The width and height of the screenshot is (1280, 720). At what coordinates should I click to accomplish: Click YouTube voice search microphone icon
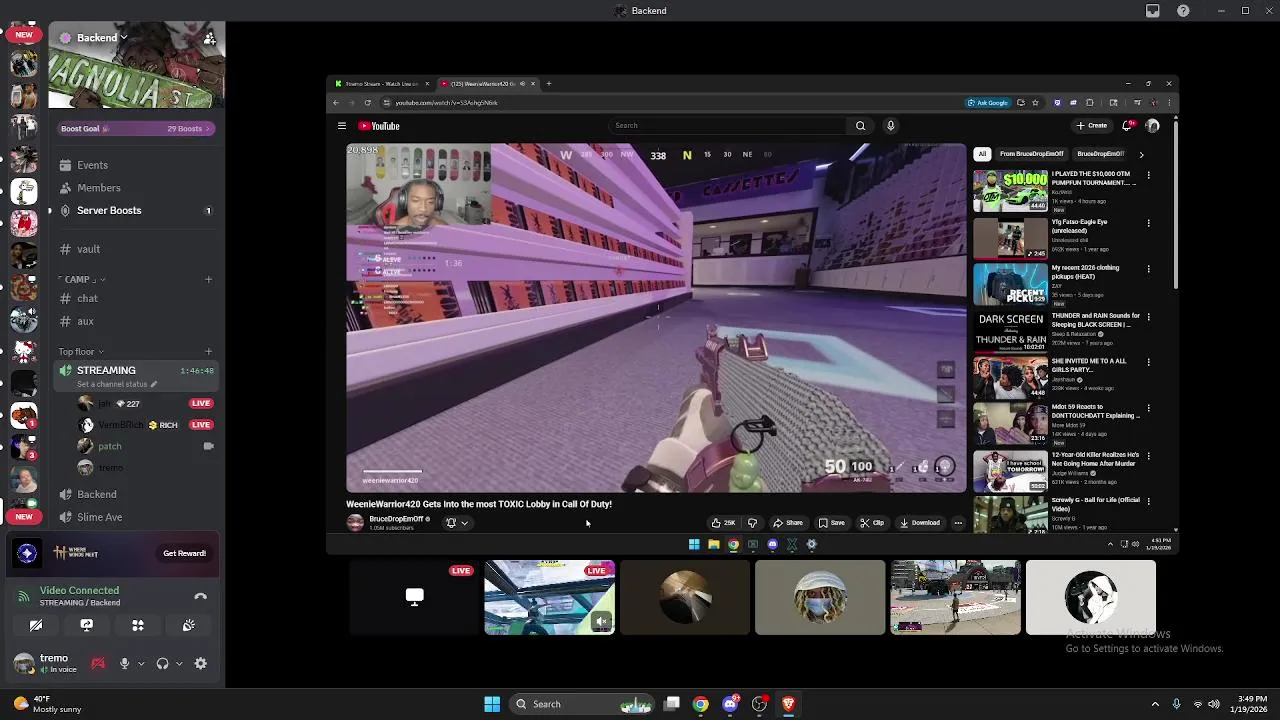point(890,126)
